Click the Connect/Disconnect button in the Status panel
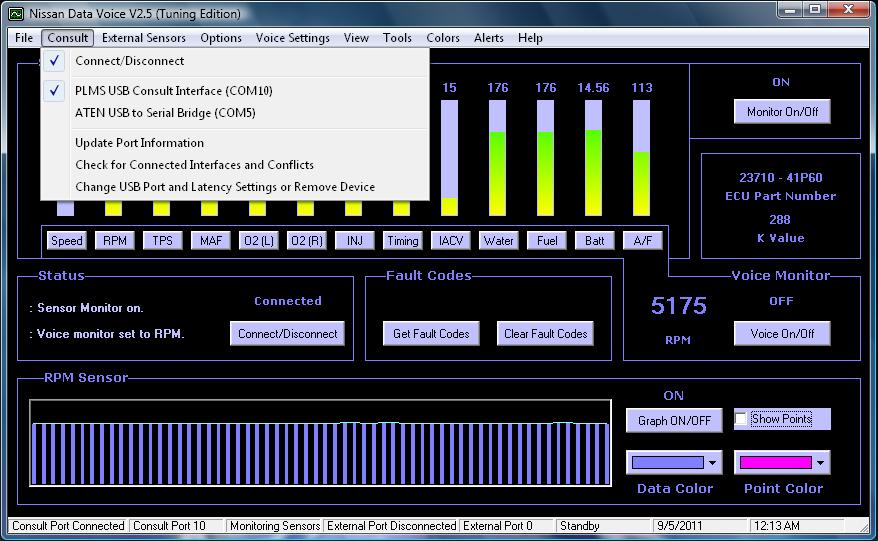The height and width of the screenshot is (541, 878). (287, 334)
